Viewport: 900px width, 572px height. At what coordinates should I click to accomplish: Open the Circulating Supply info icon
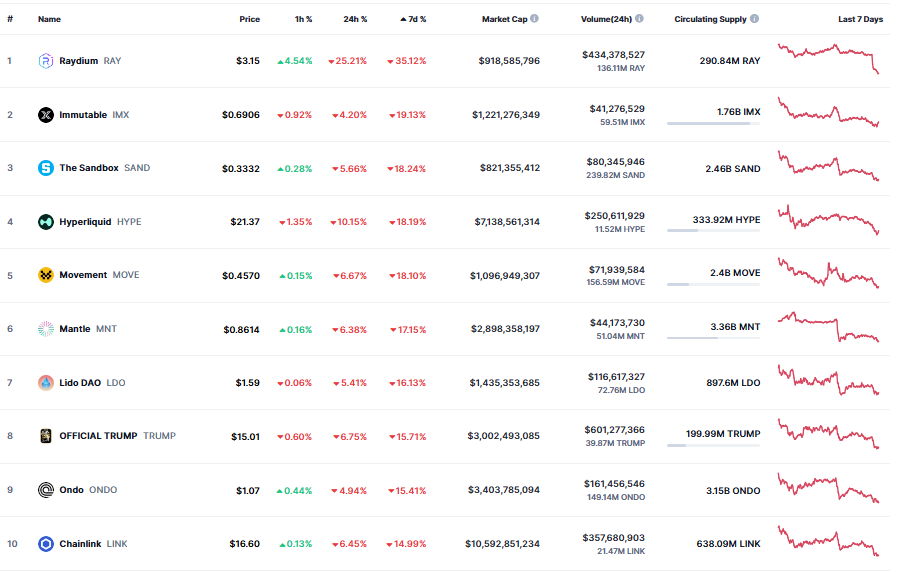click(x=755, y=19)
